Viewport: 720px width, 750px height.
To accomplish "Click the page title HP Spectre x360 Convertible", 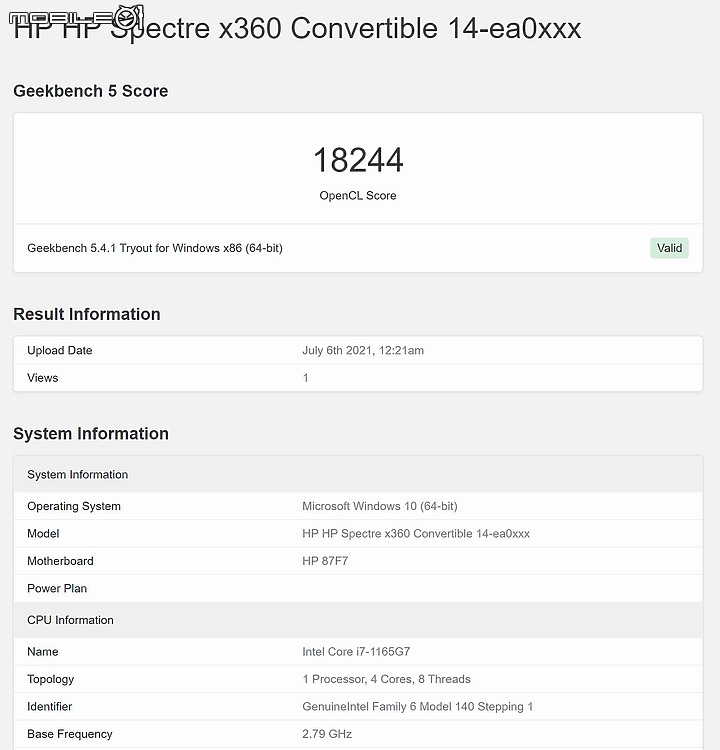I will pyautogui.click(x=297, y=28).
